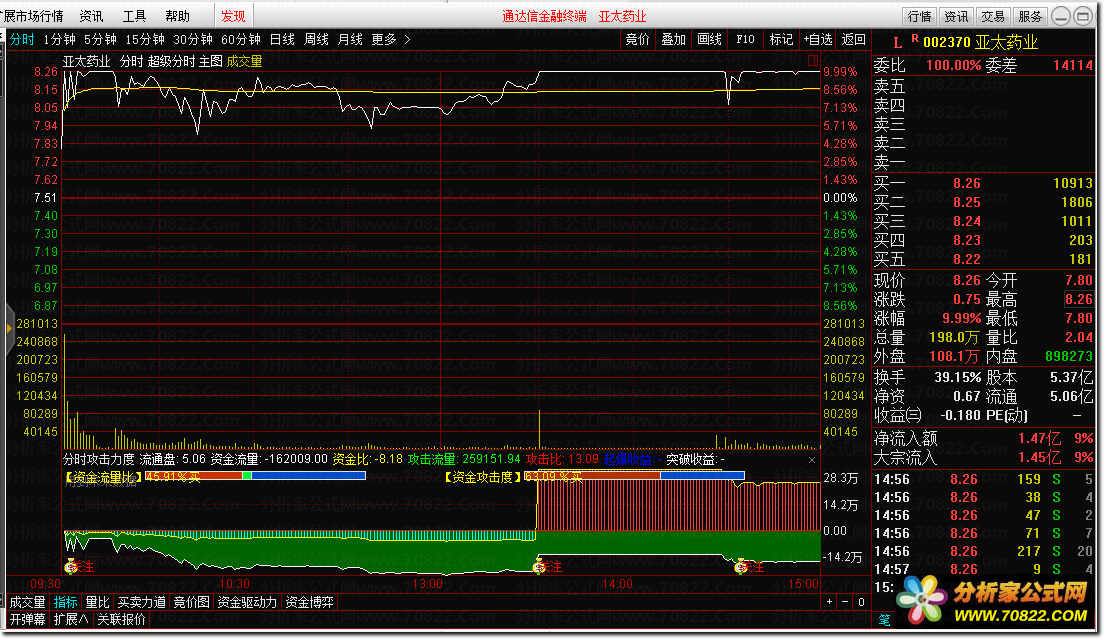This screenshot has width=1106, height=640.
Task: Open the 工具 menu
Action: click(134, 16)
